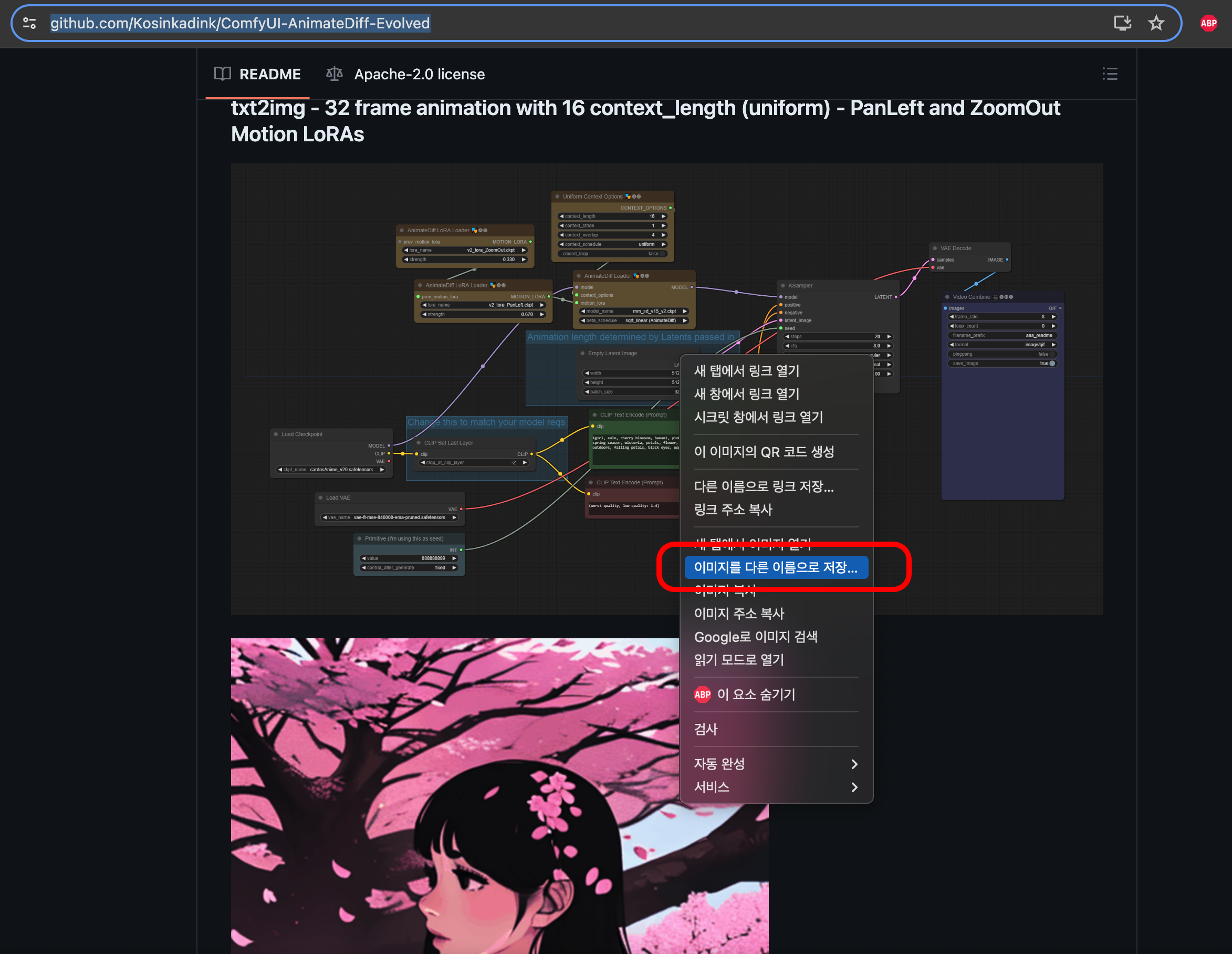Click the book icon beside README
This screenshot has height=954, width=1232.
(222, 74)
